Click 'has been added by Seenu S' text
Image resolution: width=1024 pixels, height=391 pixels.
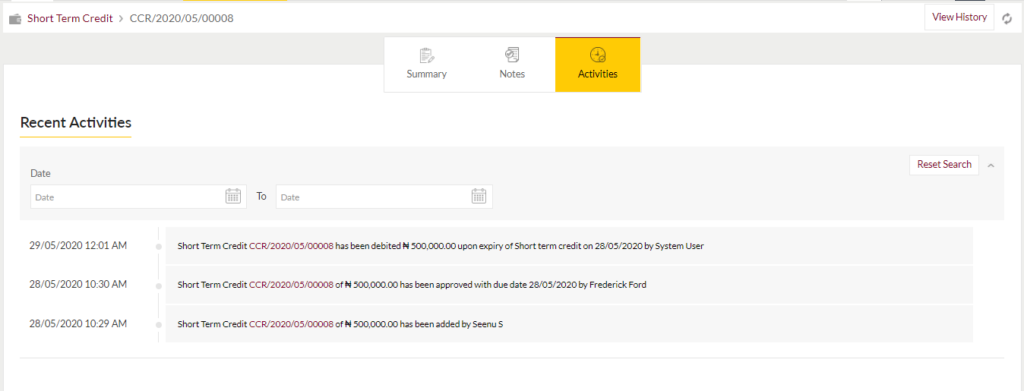(451, 323)
